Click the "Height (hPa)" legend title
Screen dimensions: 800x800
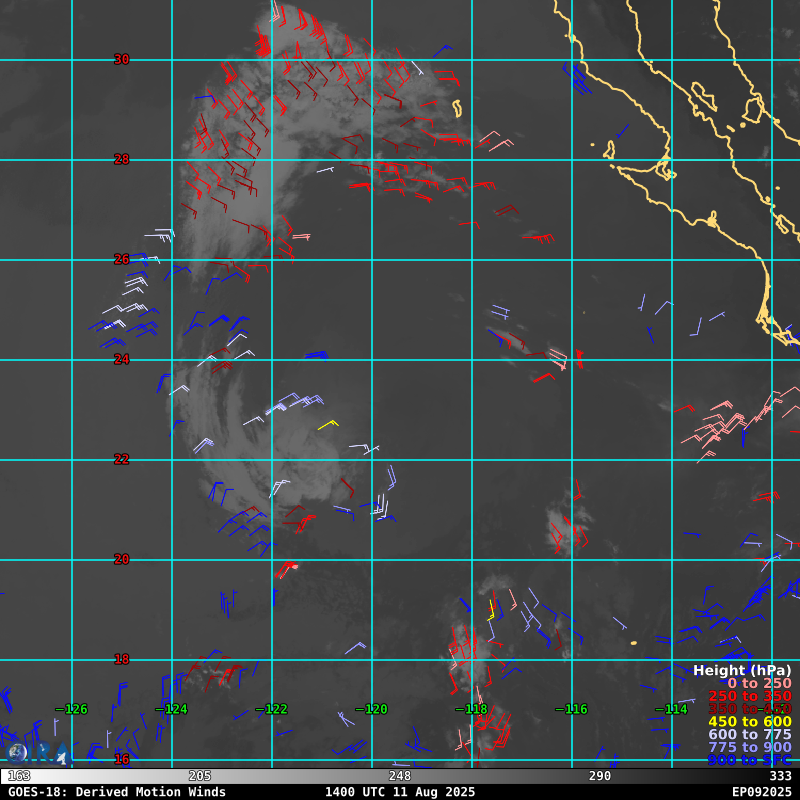741,670
